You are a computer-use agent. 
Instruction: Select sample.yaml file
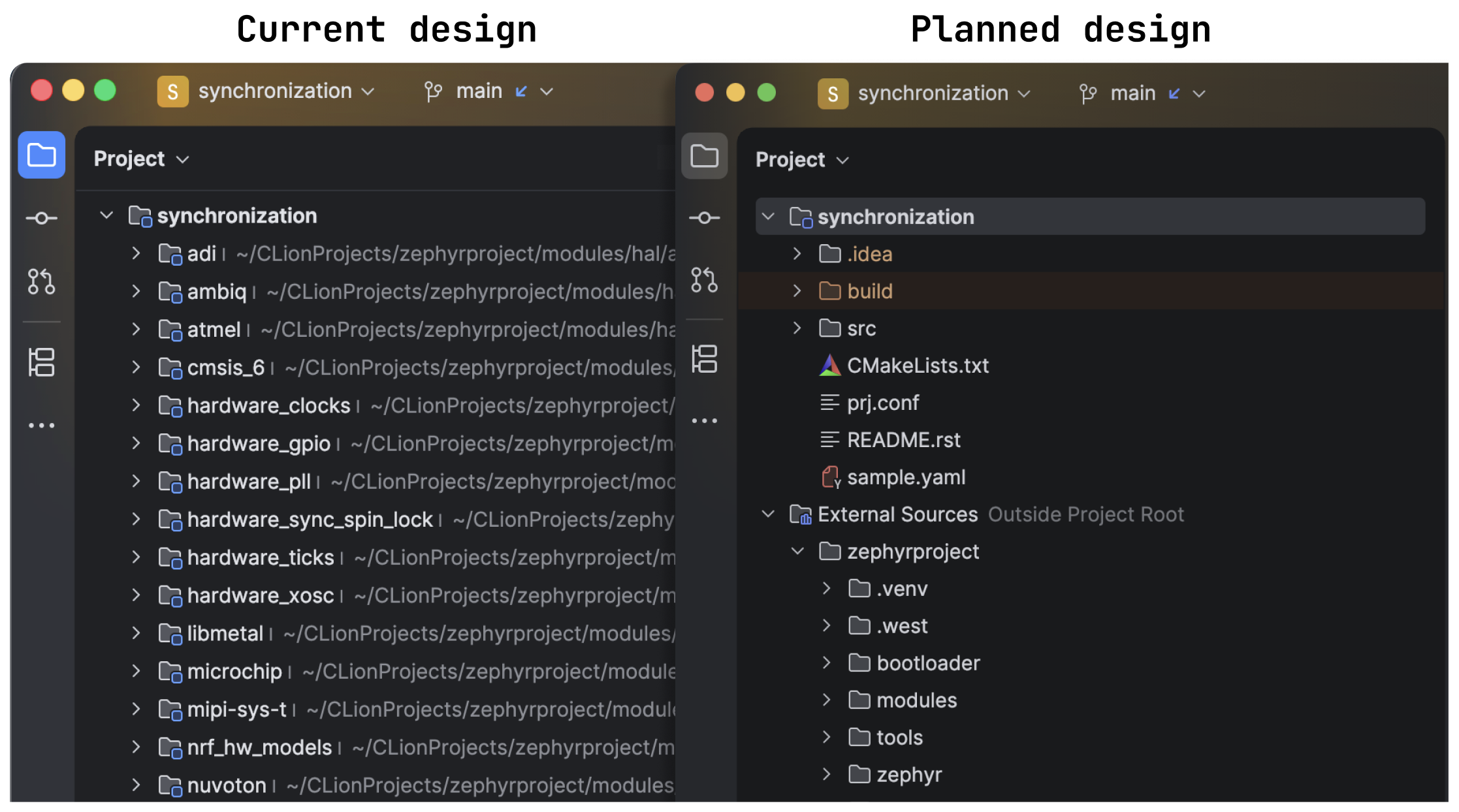(905, 477)
